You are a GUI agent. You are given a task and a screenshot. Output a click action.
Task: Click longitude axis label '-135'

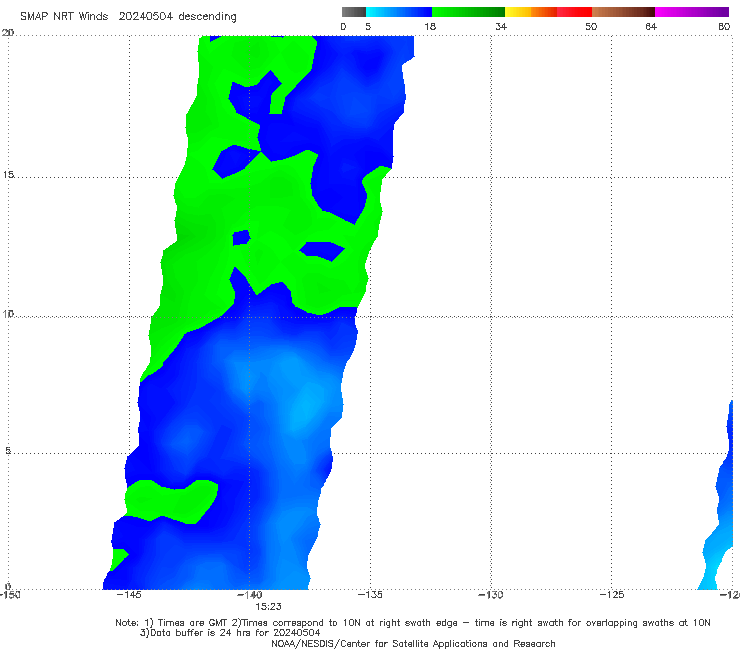coord(370,595)
